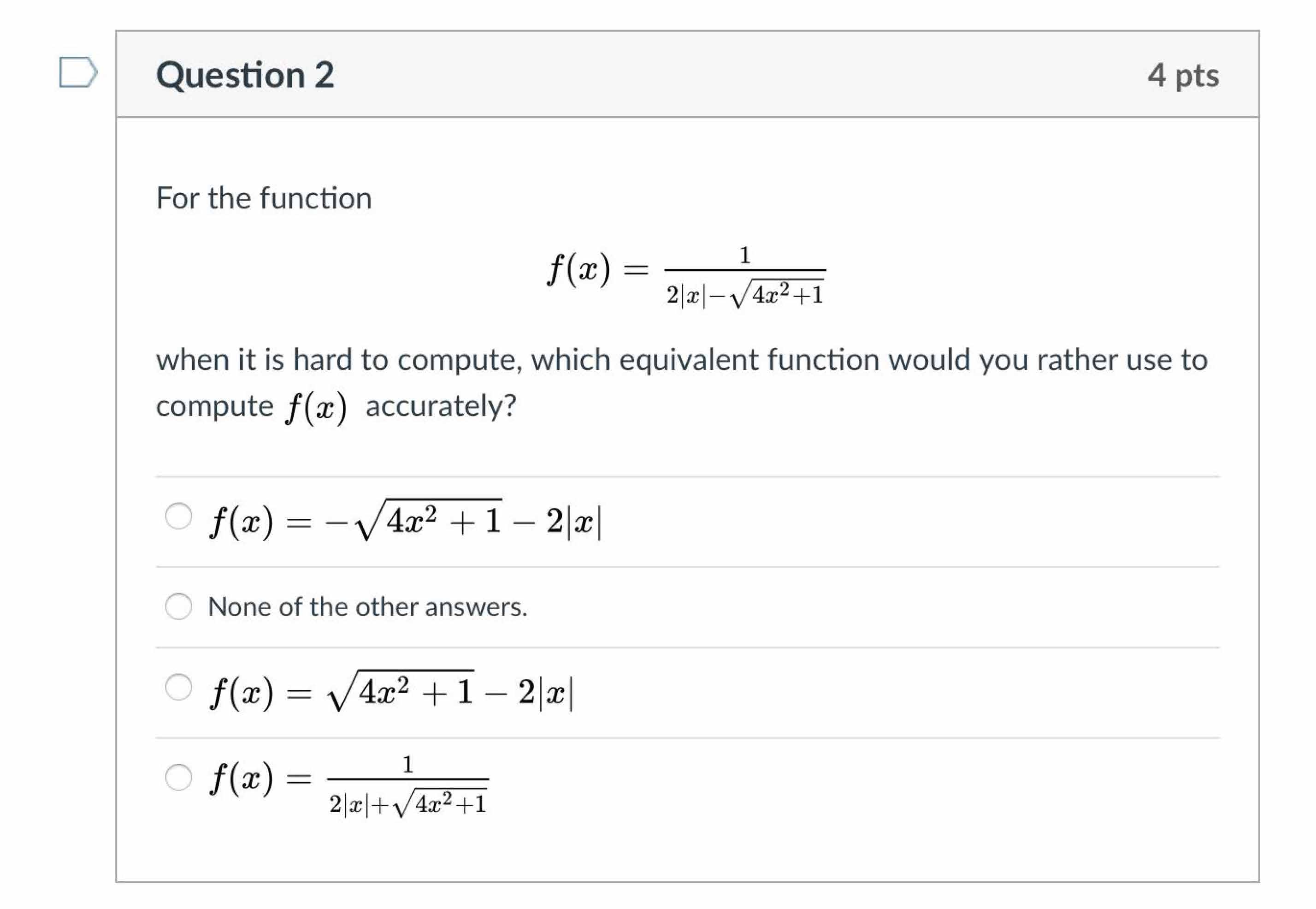Click the 'compute f(x) accurately?' line

click(x=336, y=404)
